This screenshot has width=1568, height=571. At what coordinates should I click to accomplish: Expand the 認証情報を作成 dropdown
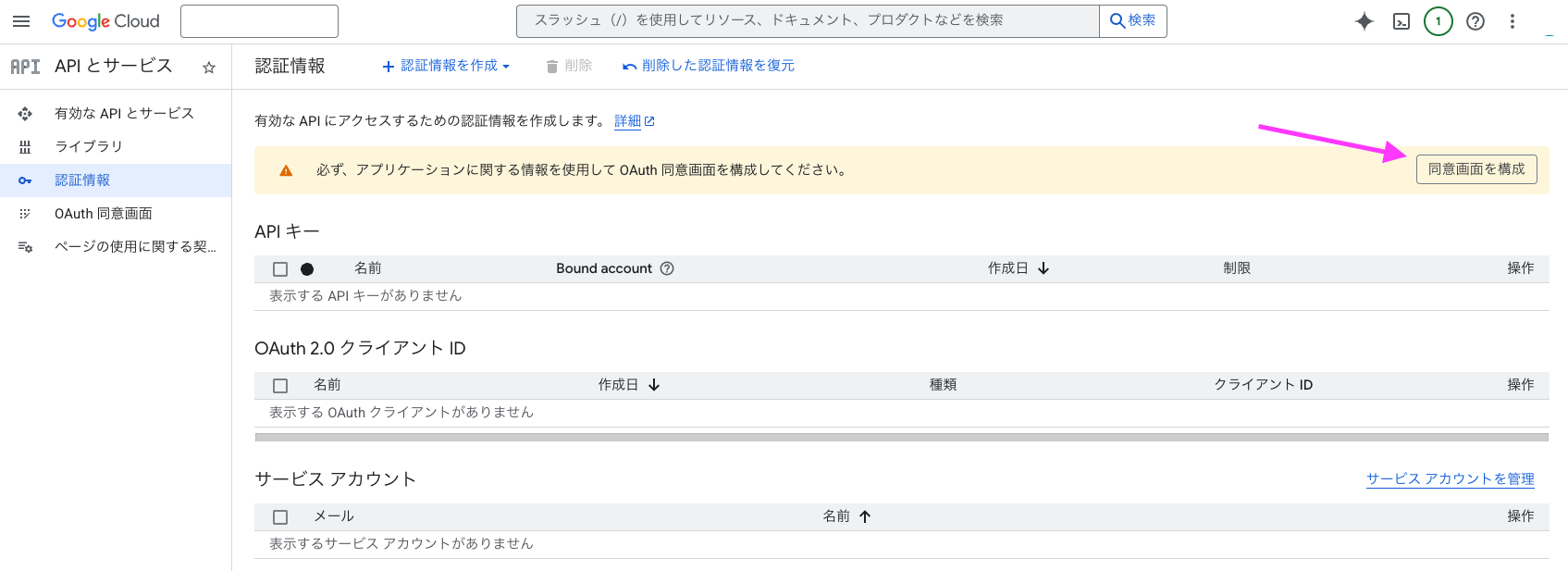(x=446, y=66)
